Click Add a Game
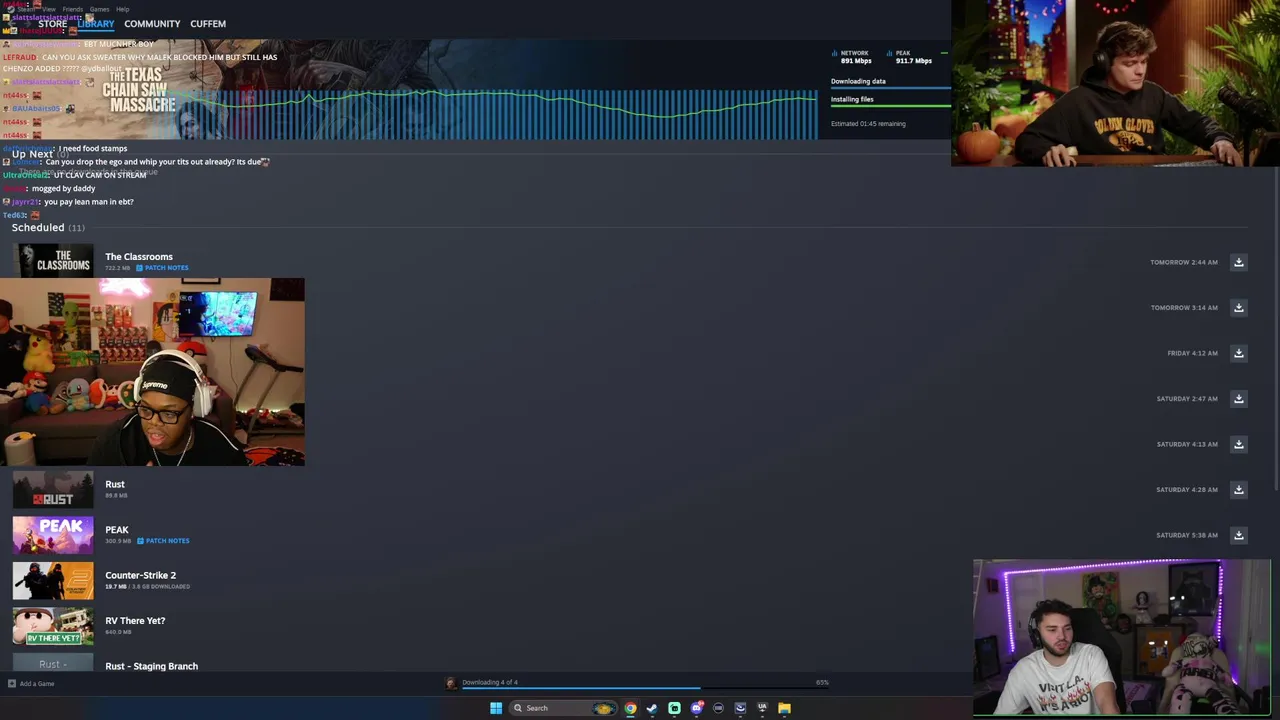The width and height of the screenshot is (1280, 720). coord(37,684)
